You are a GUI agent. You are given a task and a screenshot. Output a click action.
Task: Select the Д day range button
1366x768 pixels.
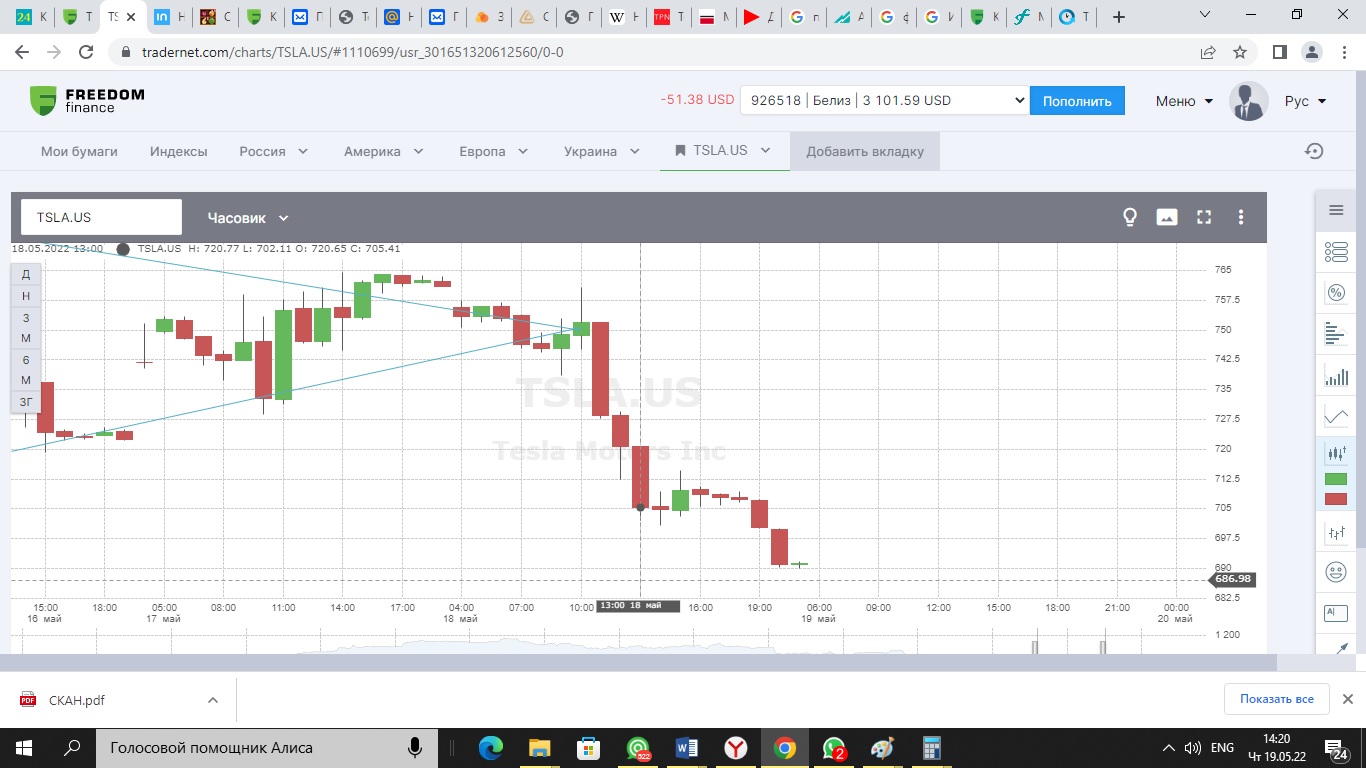(x=26, y=274)
